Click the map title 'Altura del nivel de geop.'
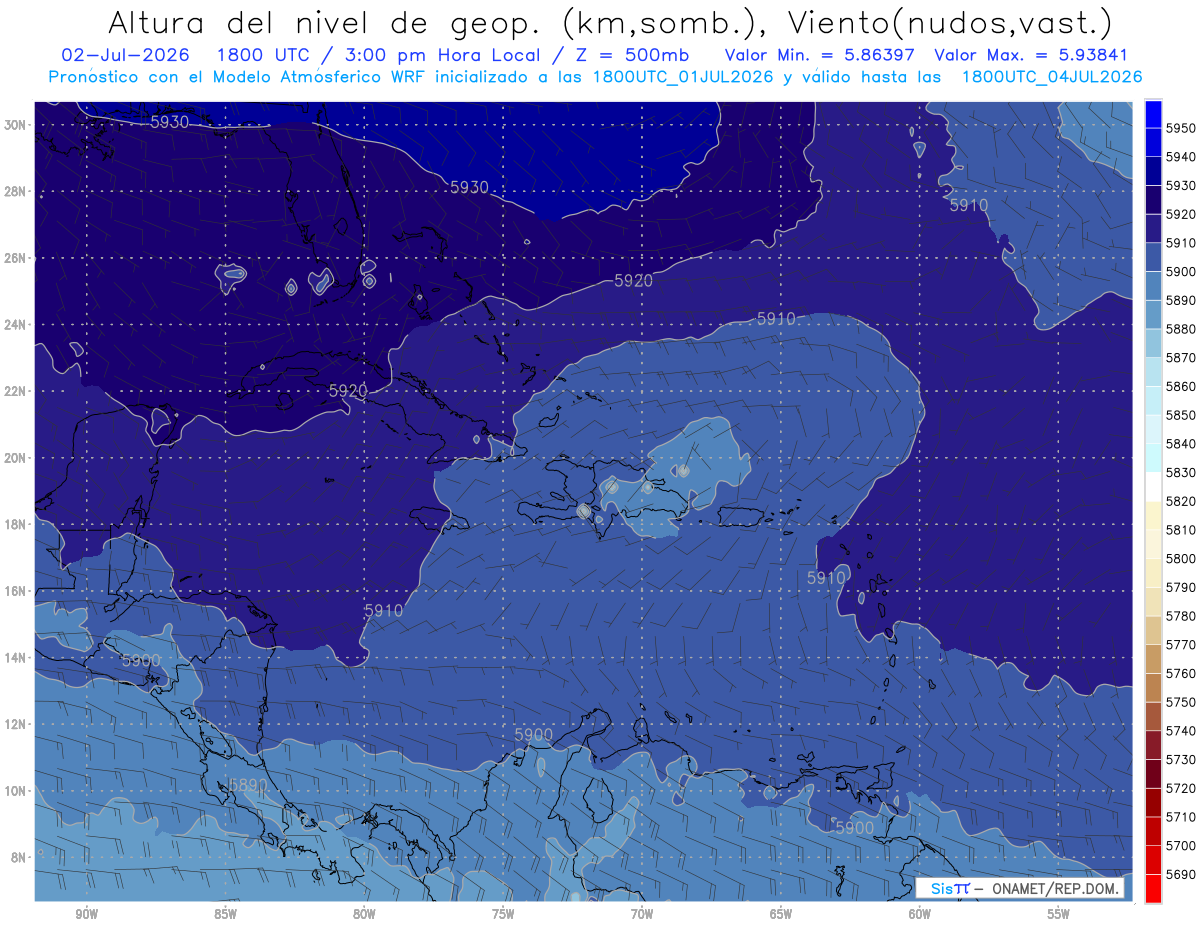Viewport: 1200px width, 927px height. [324, 22]
